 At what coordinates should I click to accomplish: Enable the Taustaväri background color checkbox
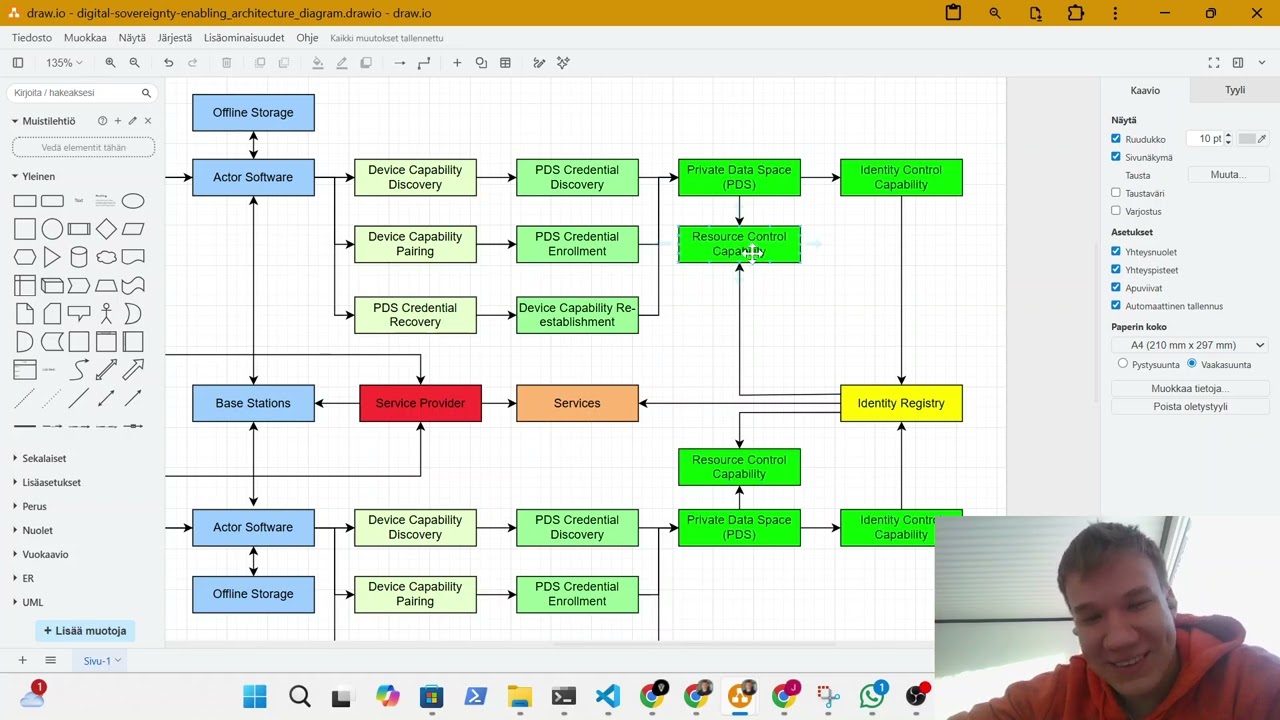point(1116,193)
